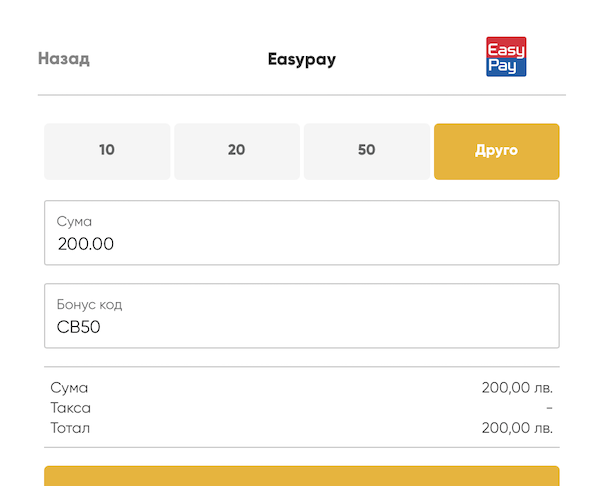Go back with the Назад link

[64, 59]
